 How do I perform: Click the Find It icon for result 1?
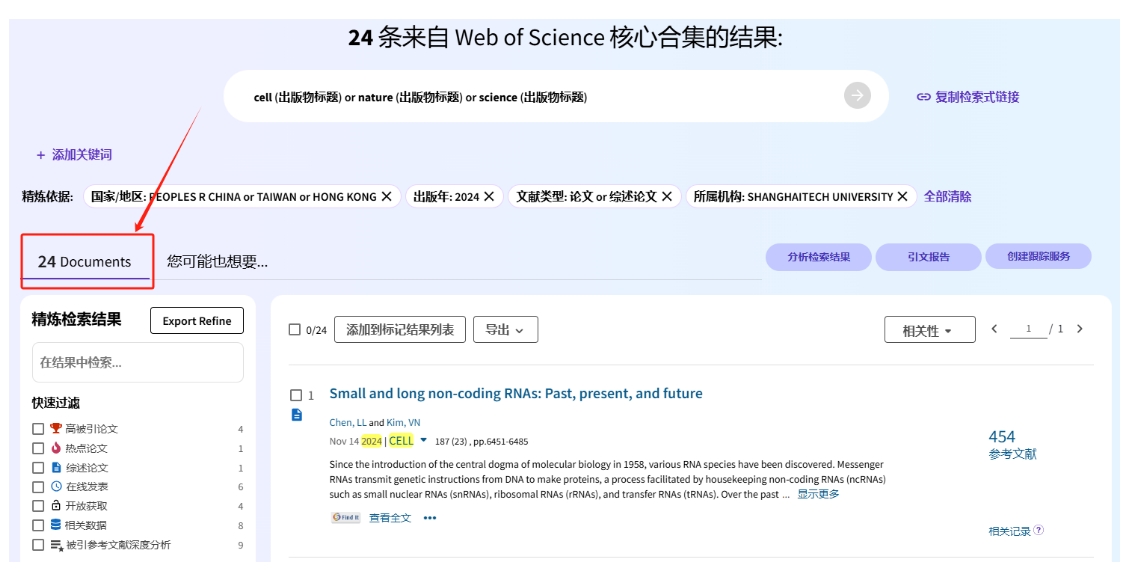[x=346, y=517]
